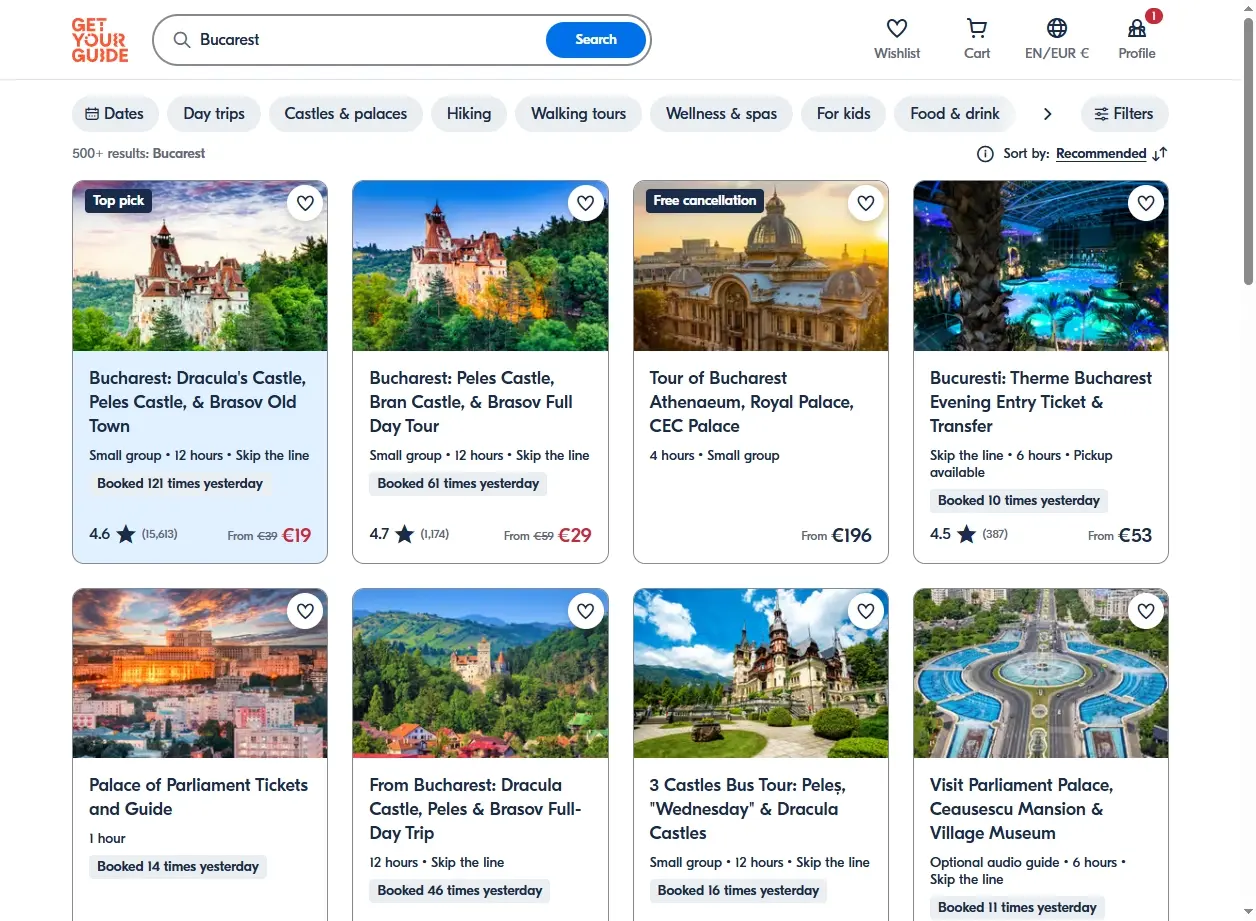The width and height of the screenshot is (1256, 921).
Task: Open the Dates filter chip
Action: [115, 114]
